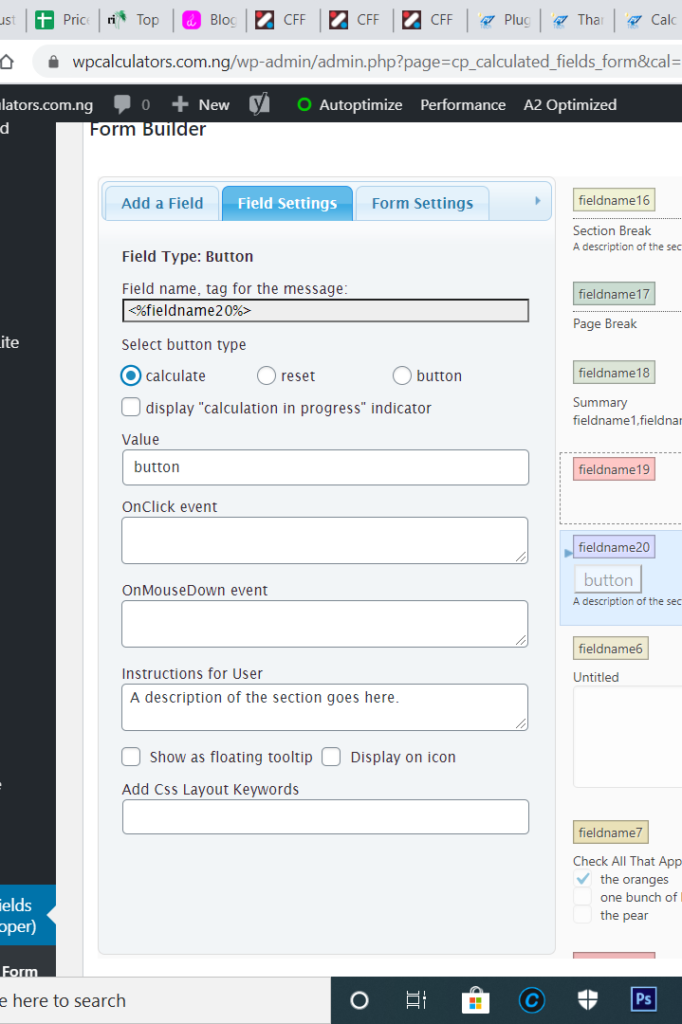The image size is (682, 1024).
Task: Uncheck the oranges option in preview
Action: click(583, 879)
